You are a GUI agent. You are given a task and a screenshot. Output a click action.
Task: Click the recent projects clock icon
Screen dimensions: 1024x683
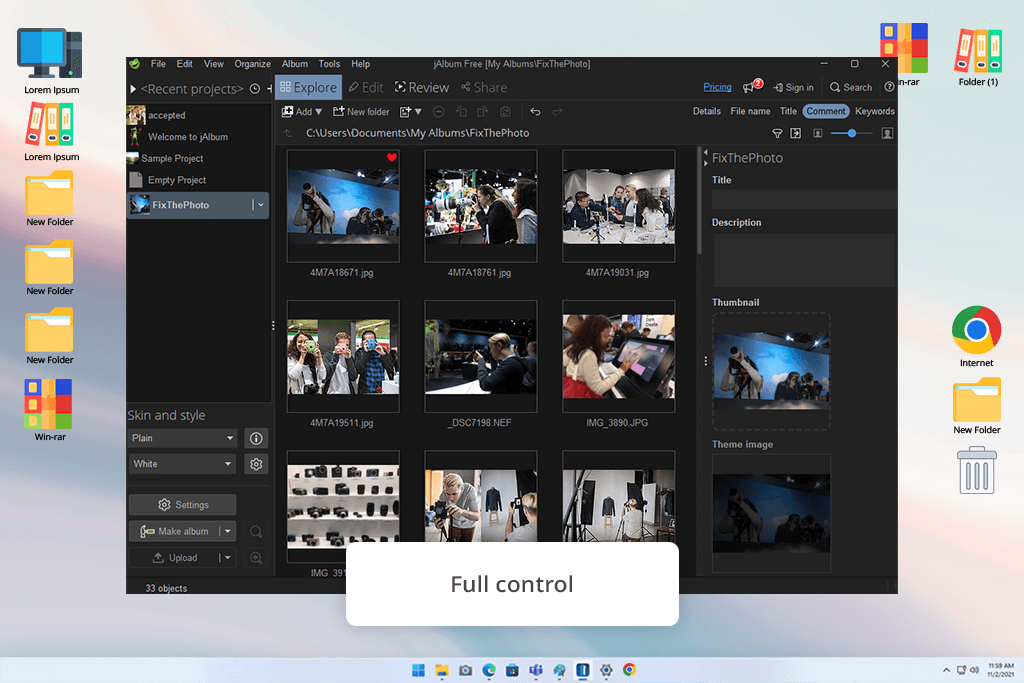click(x=255, y=89)
